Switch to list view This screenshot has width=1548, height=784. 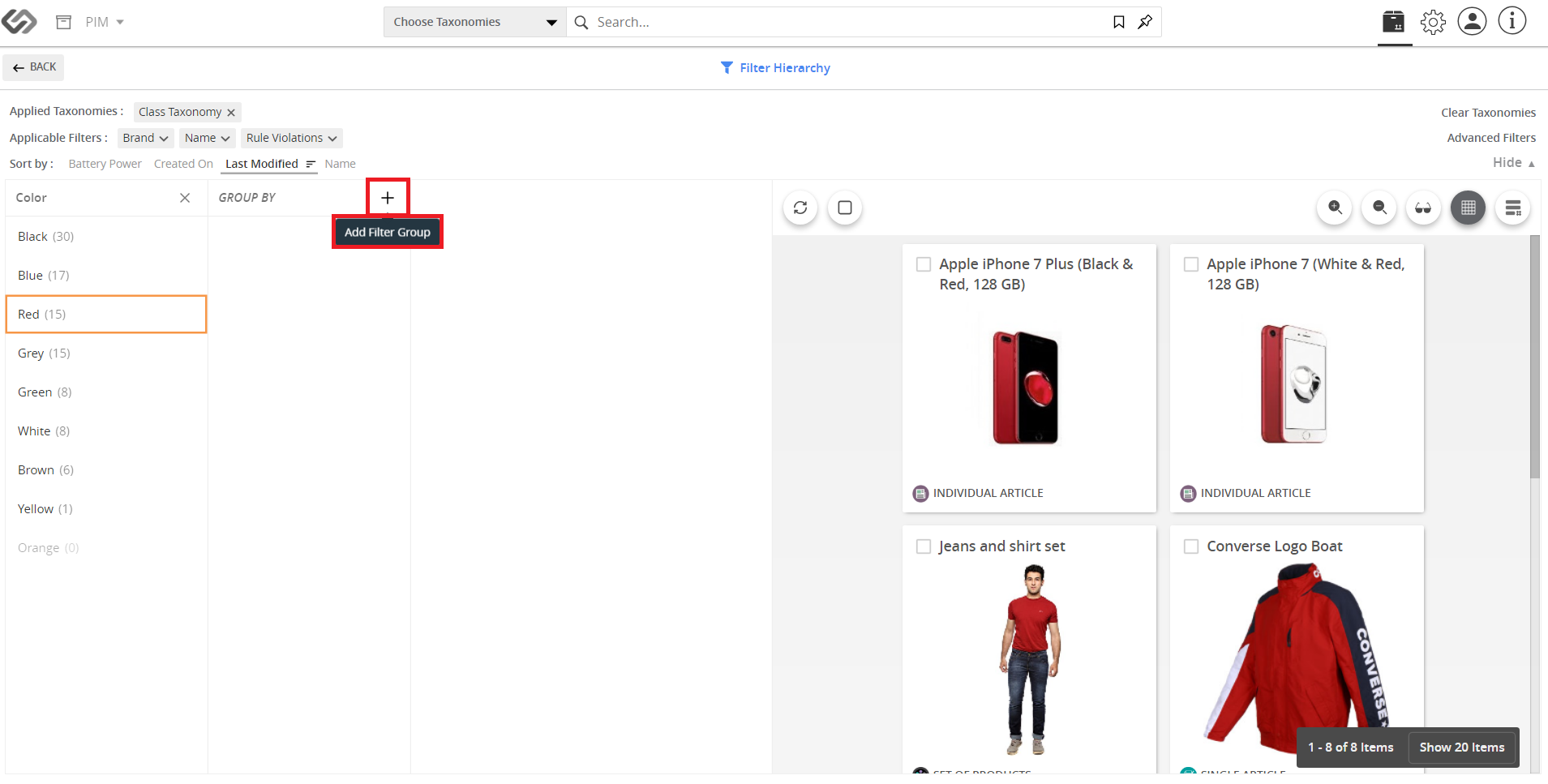point(1512,208)
